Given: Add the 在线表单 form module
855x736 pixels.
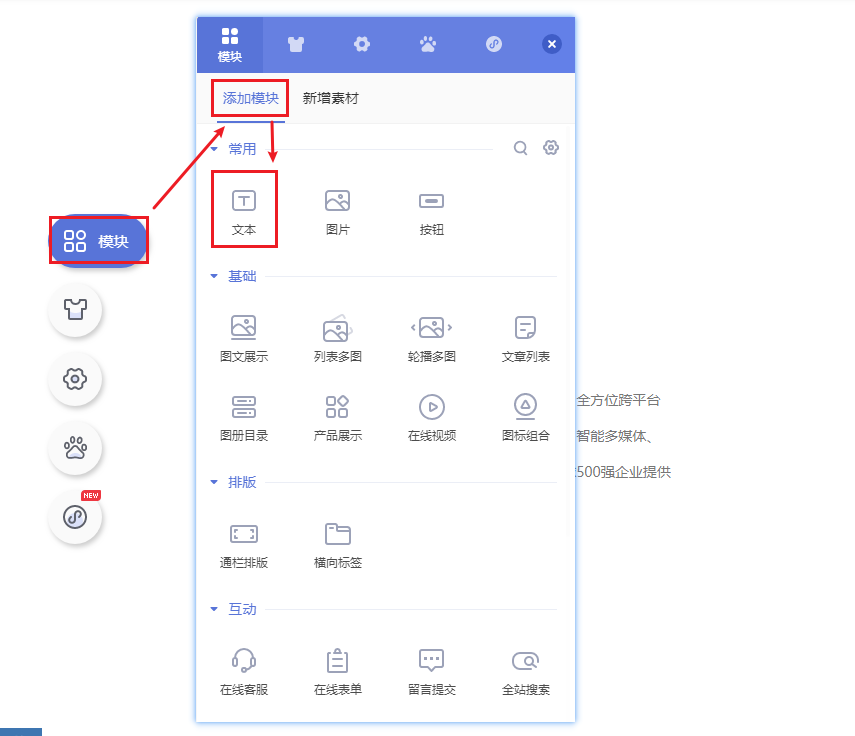Looking at the screenshot, I should 338,672.
